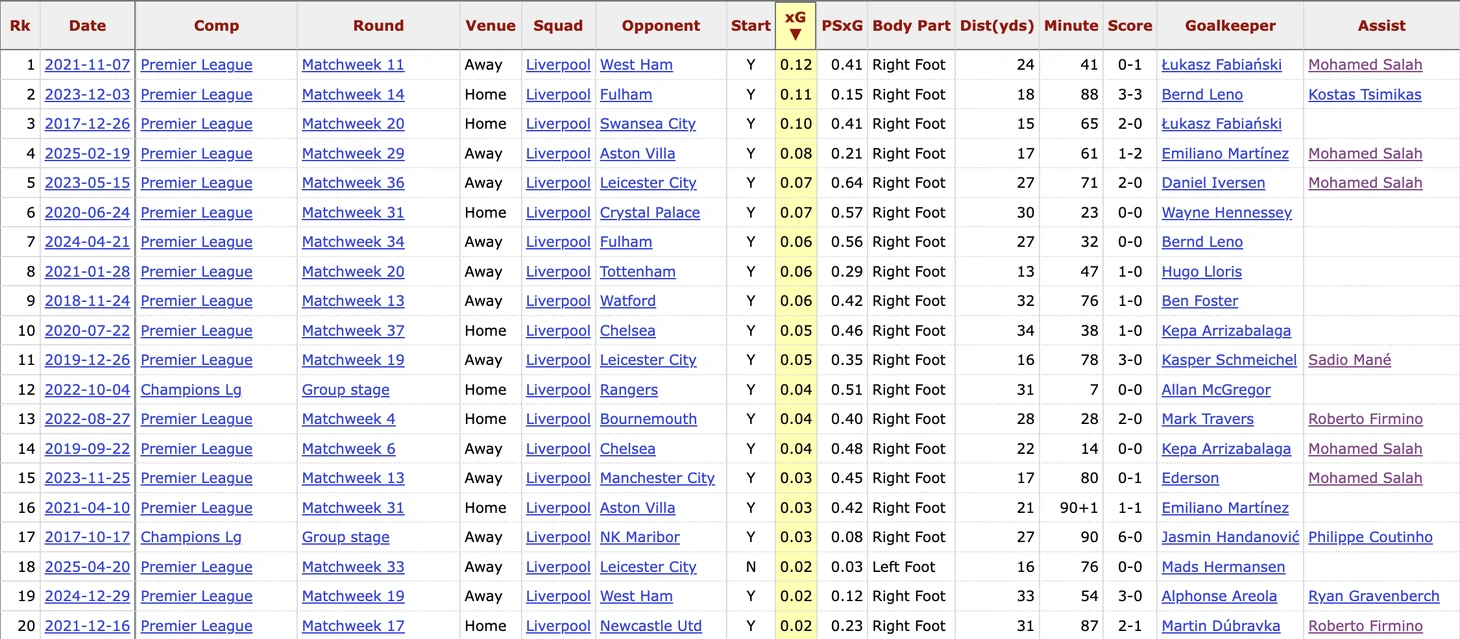
Task: Open the 2021-11-07 match date link
Action: pyautogui.click(x=88, y=65)
